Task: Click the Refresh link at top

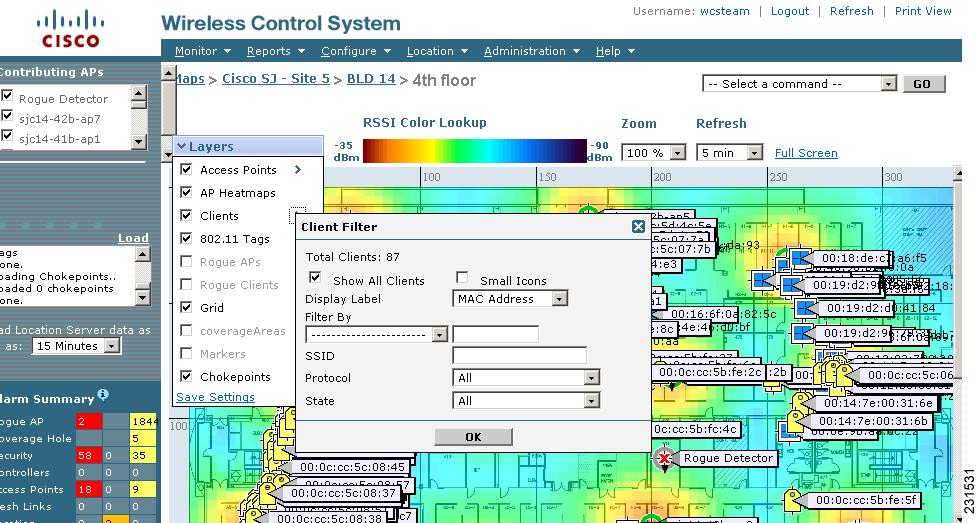Action: [x=851, y=11]
